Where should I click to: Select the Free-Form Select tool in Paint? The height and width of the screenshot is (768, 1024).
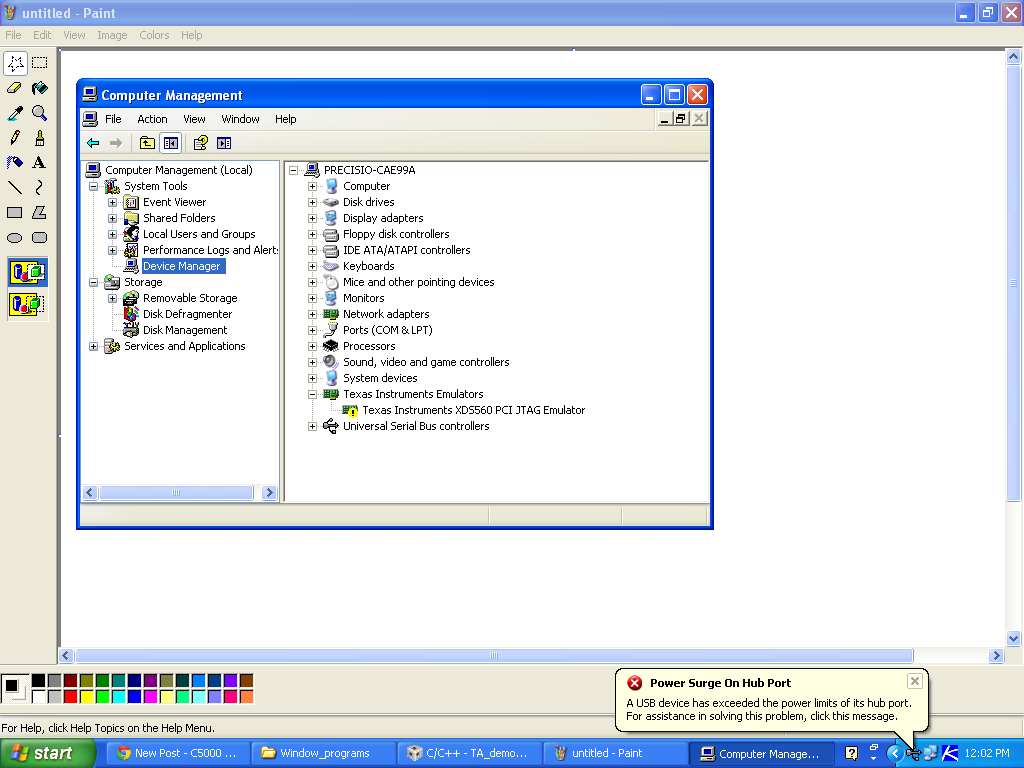15,63
